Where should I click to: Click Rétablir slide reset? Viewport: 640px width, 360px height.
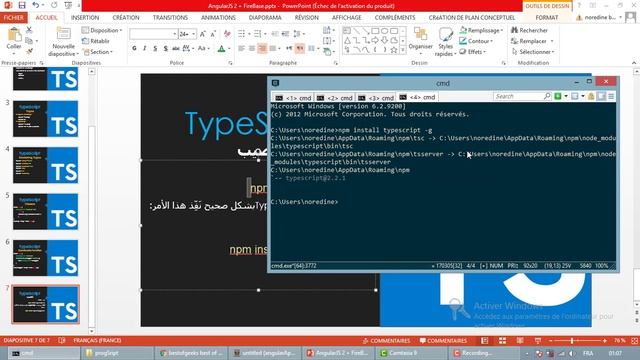(96, 41)
